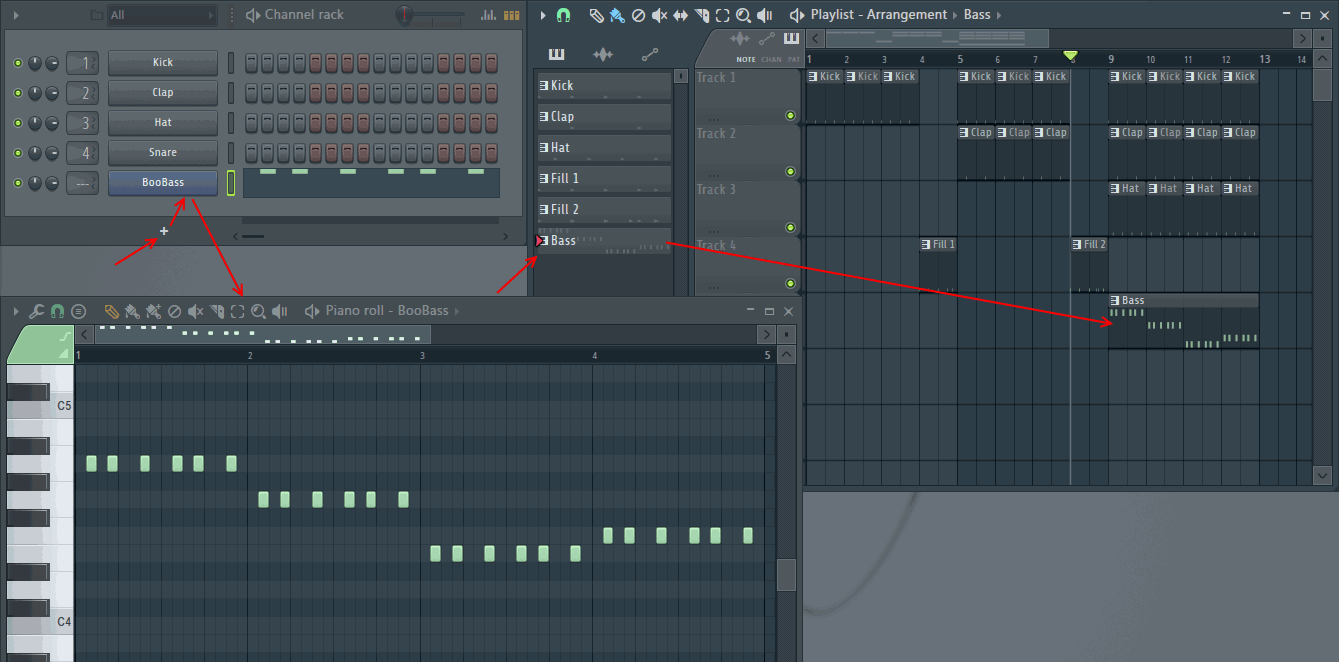Open the Piano roll options menu arrow

[16, 311]
